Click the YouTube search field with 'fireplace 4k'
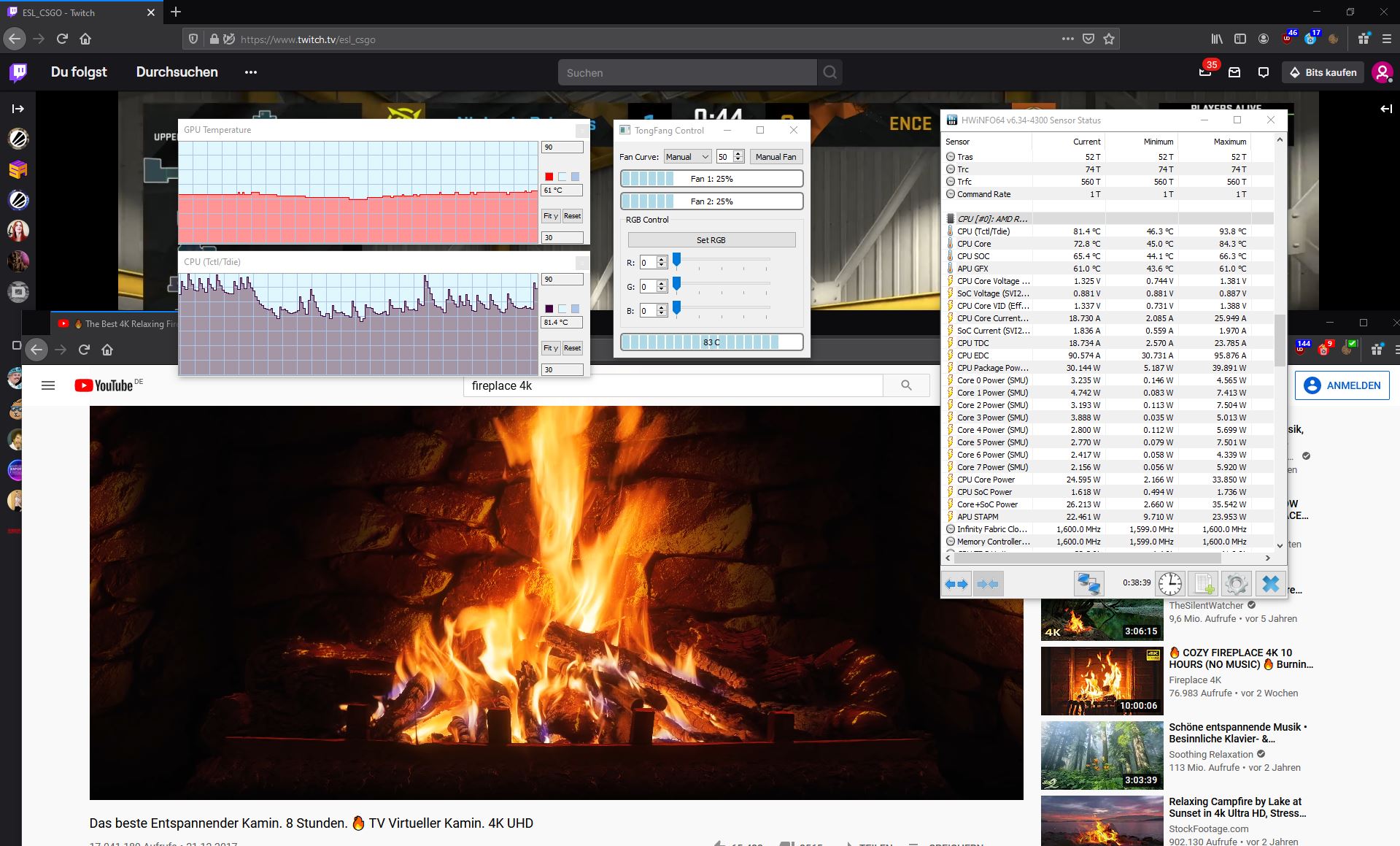The height and width of the screenshot is (846, 1400). click(x=673, y=385)
